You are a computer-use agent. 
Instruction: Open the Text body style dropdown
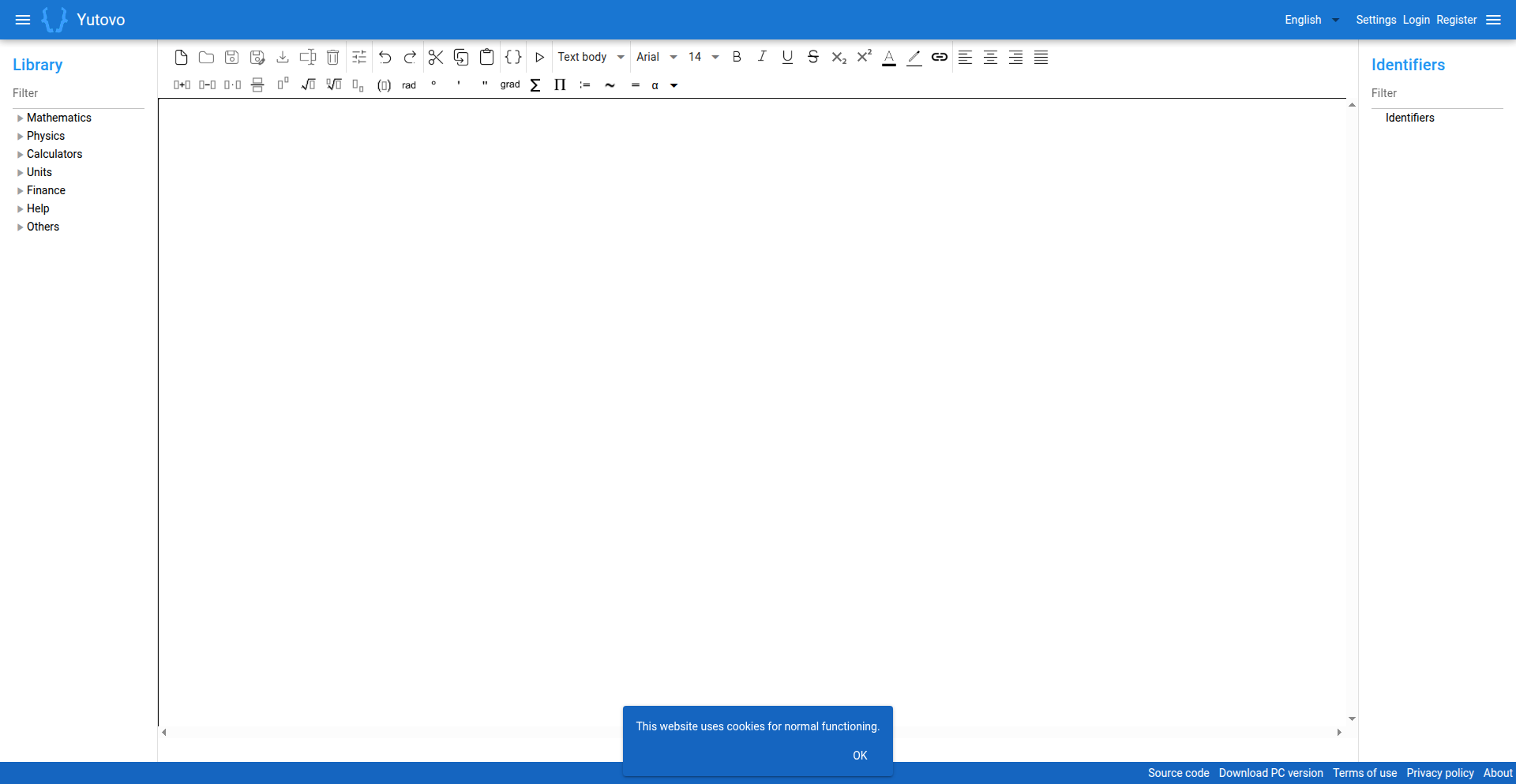[x=591, y=57]
